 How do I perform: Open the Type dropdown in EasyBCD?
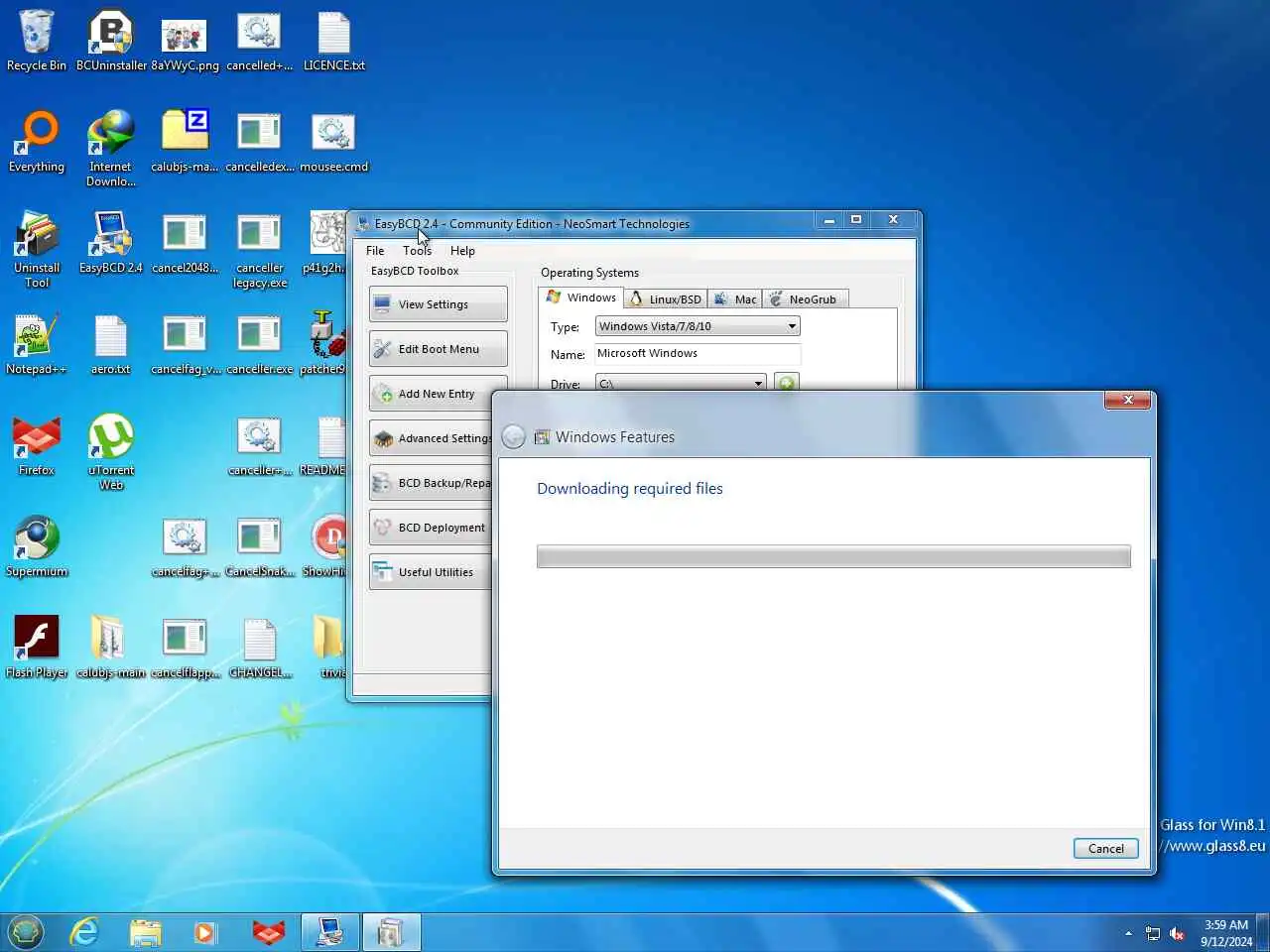pyautogui.click(x=698, y=326)
